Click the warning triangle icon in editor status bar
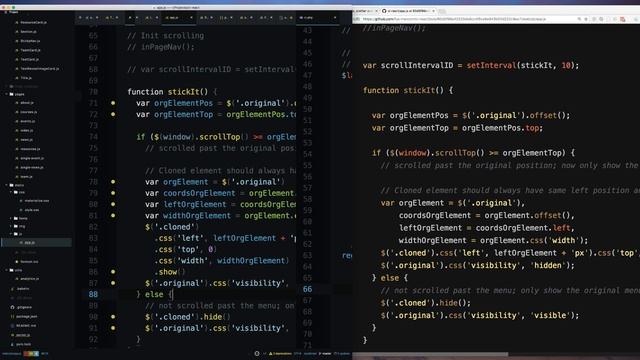This screenshot has width=640, height=360. [271, 353]
